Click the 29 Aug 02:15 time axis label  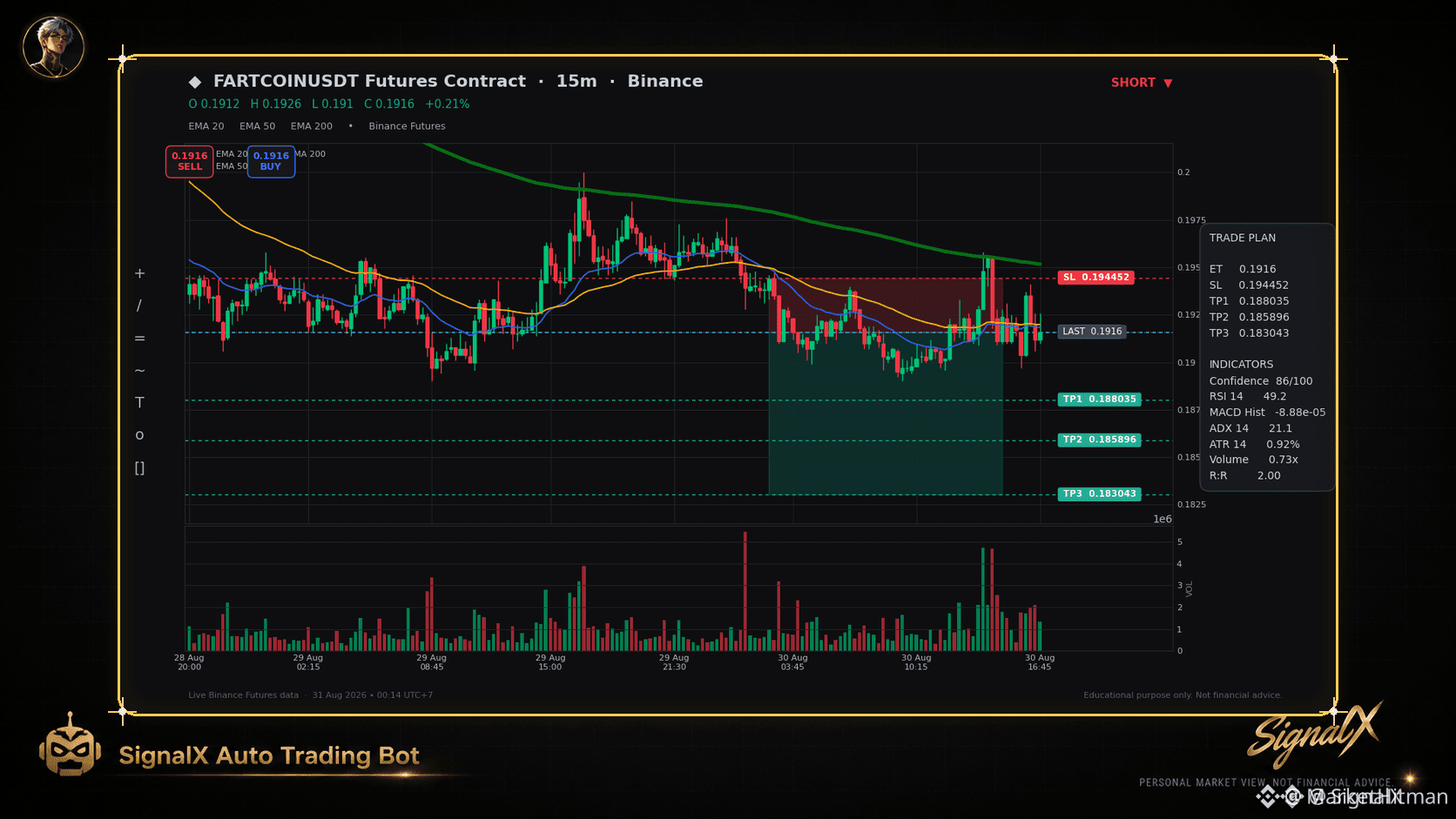click(x=308, y=662)
